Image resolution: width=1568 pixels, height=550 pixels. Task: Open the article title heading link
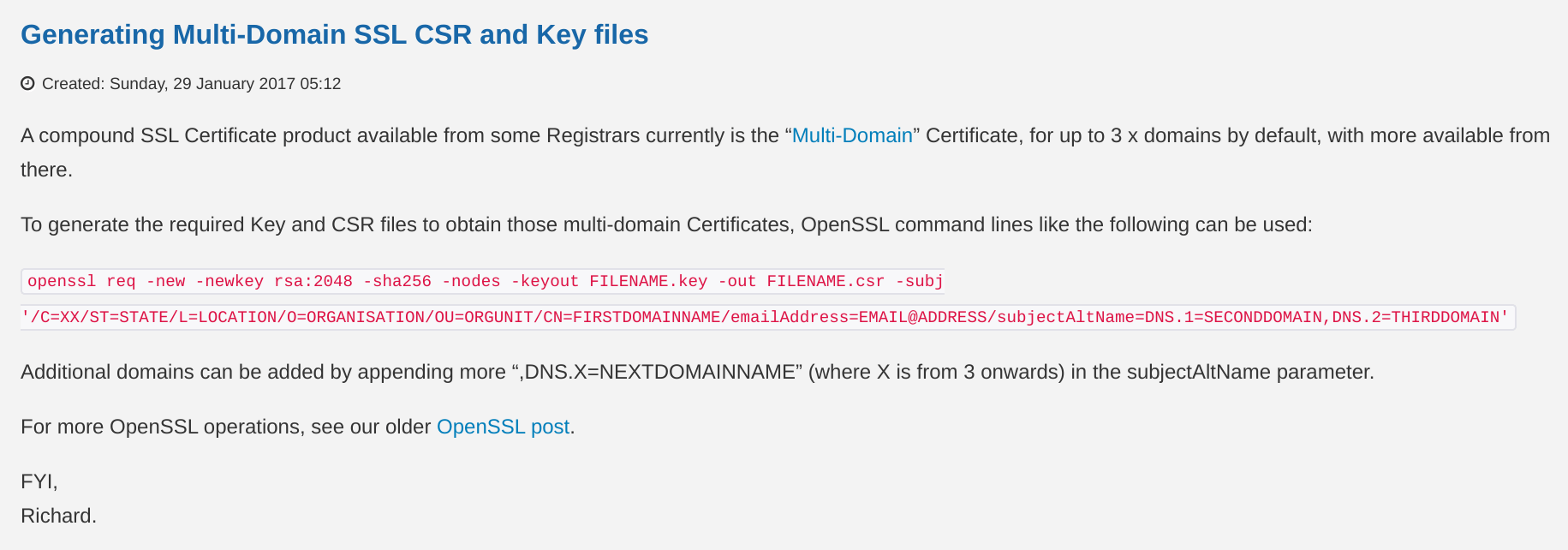tap(334, 34)
